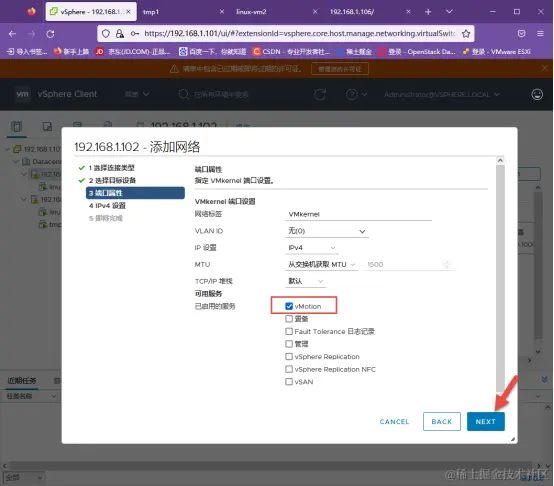
Task: Open the IP 设置 IPv4 dropdown
Action: [312, 248]
